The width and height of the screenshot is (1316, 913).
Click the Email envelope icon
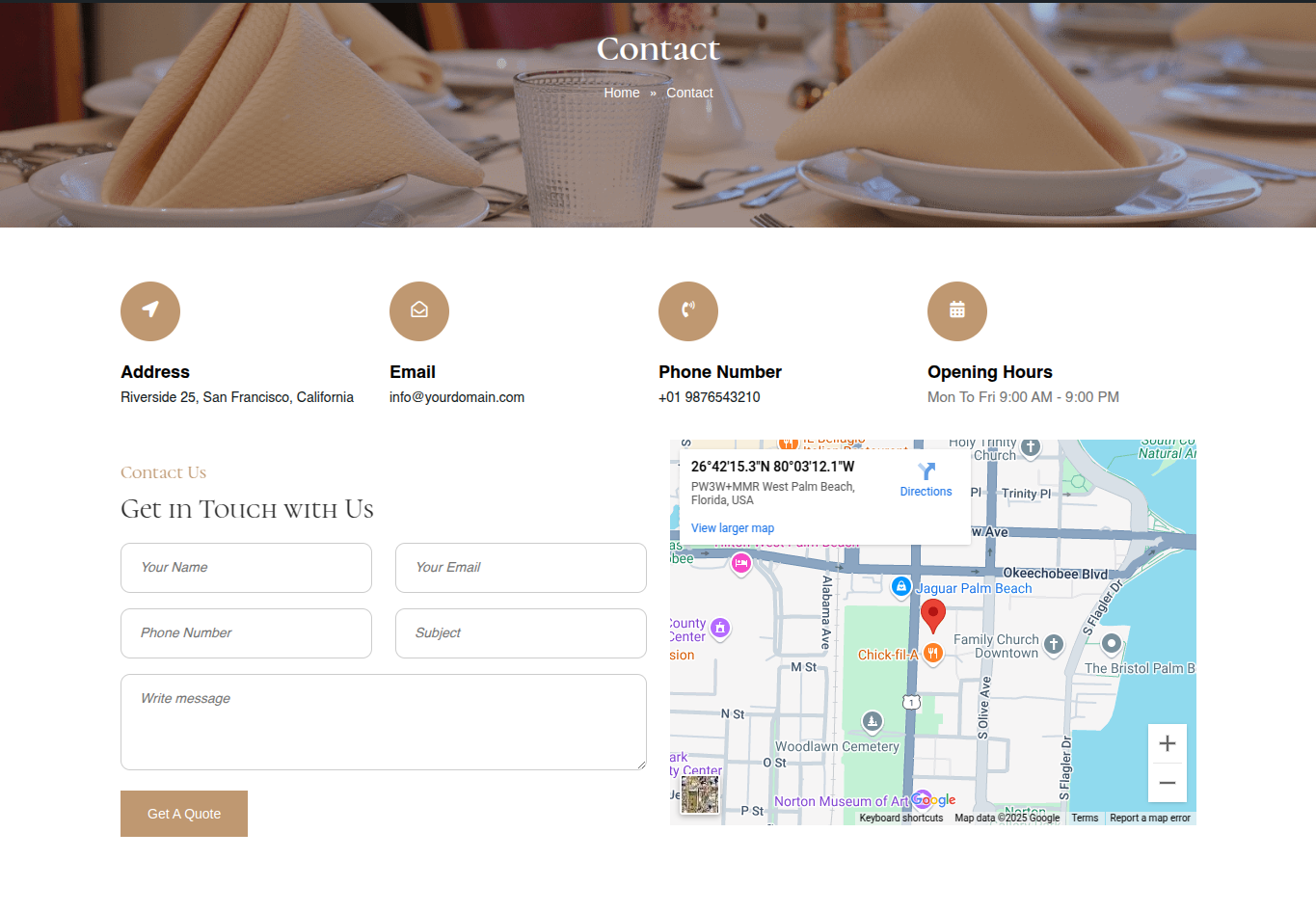419,310
